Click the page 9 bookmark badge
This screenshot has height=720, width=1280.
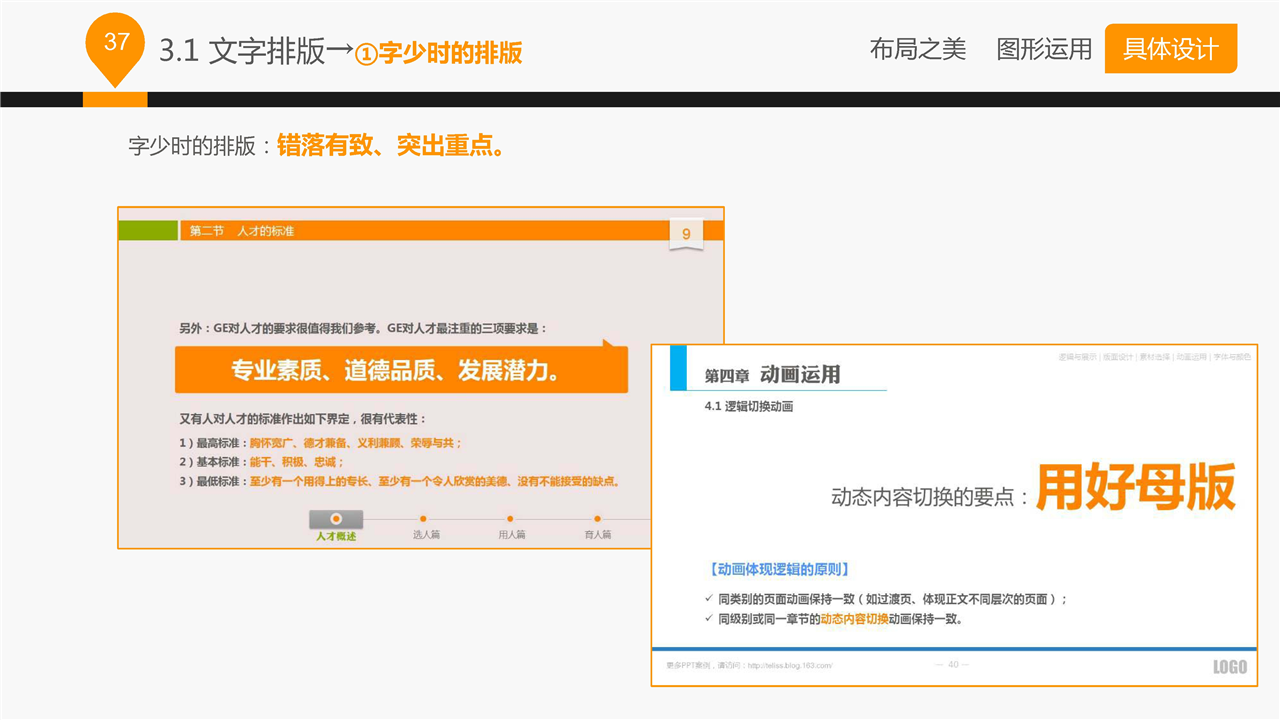coord(686,234)
